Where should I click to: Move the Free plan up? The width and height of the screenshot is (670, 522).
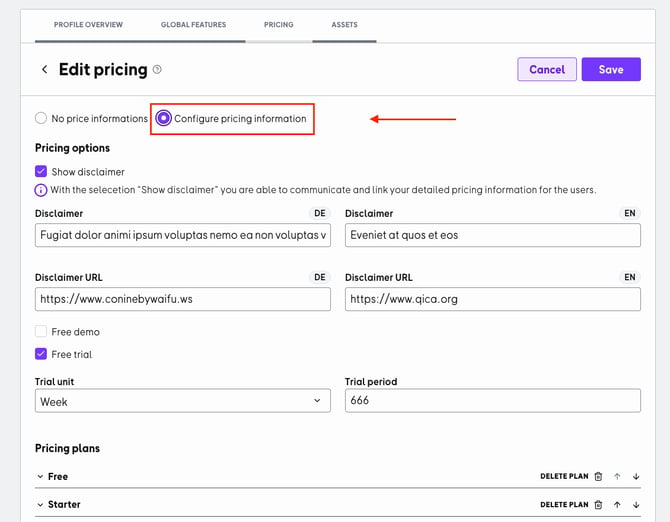click(617, 476)
